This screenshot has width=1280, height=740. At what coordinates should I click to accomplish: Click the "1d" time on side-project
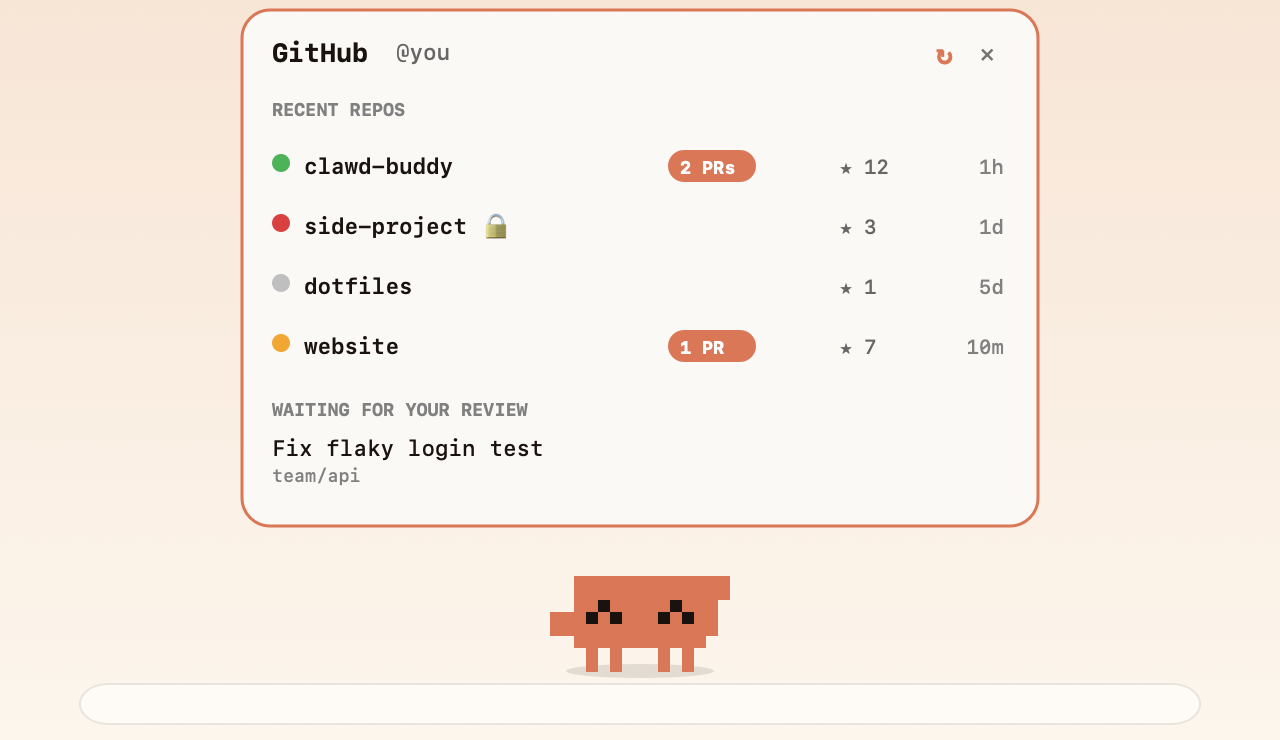(x=991, y=227)
